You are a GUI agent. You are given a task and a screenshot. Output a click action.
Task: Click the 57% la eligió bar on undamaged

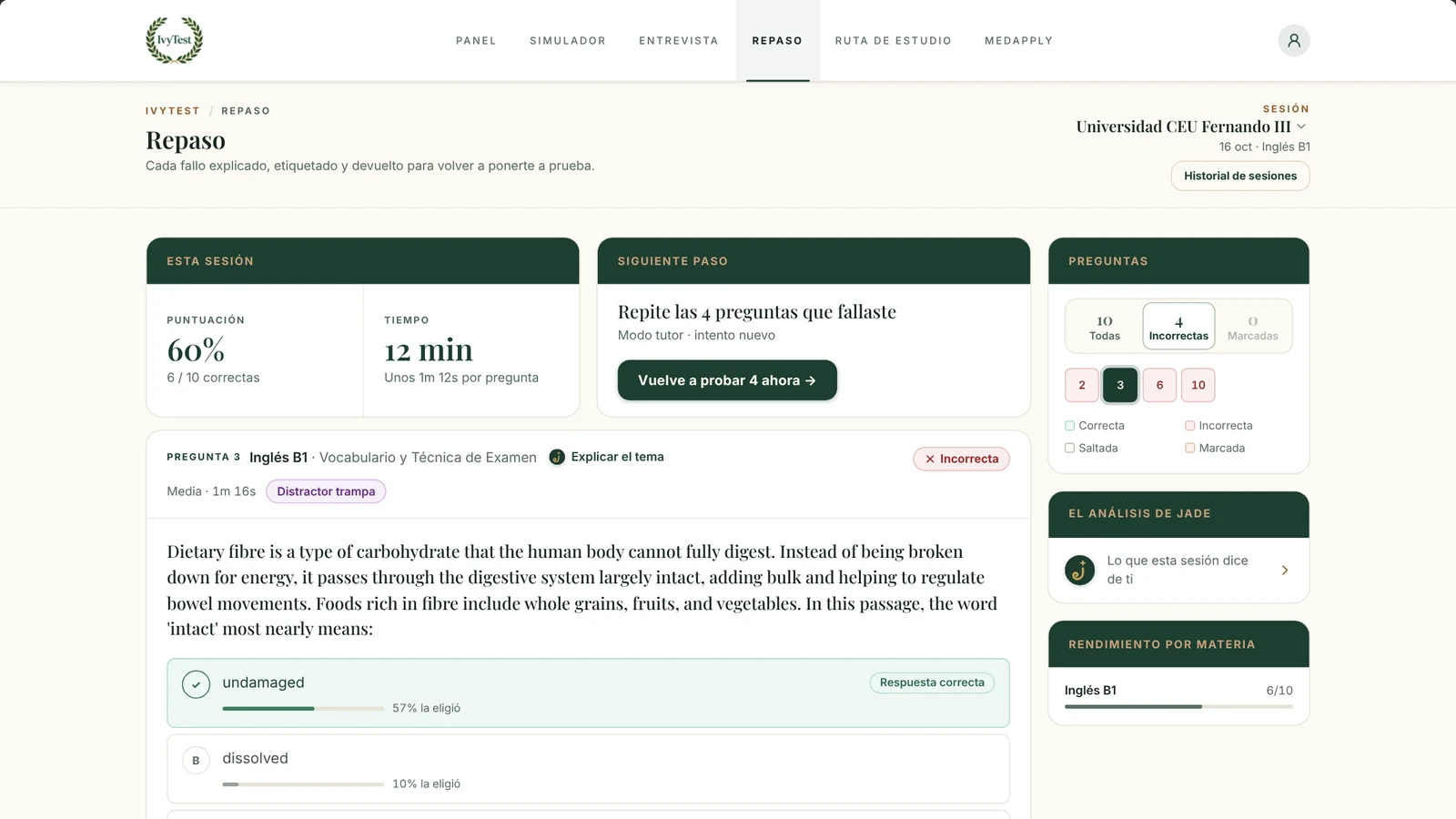(x=303, y=708)
